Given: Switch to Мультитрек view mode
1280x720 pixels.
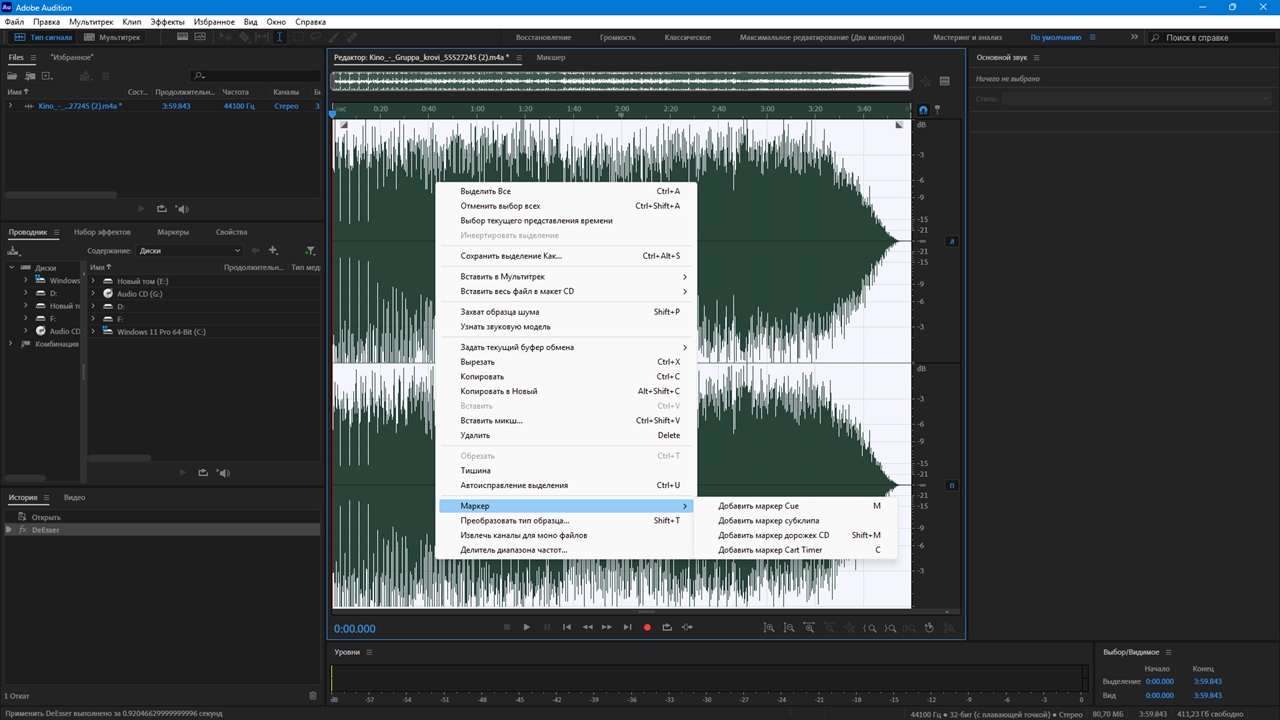Looking at the screenshot, I should tap(113, 37).
